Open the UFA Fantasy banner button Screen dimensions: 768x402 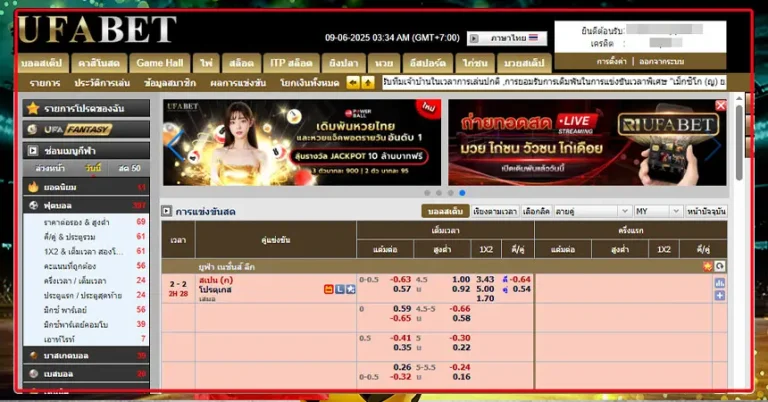point(86,129)
